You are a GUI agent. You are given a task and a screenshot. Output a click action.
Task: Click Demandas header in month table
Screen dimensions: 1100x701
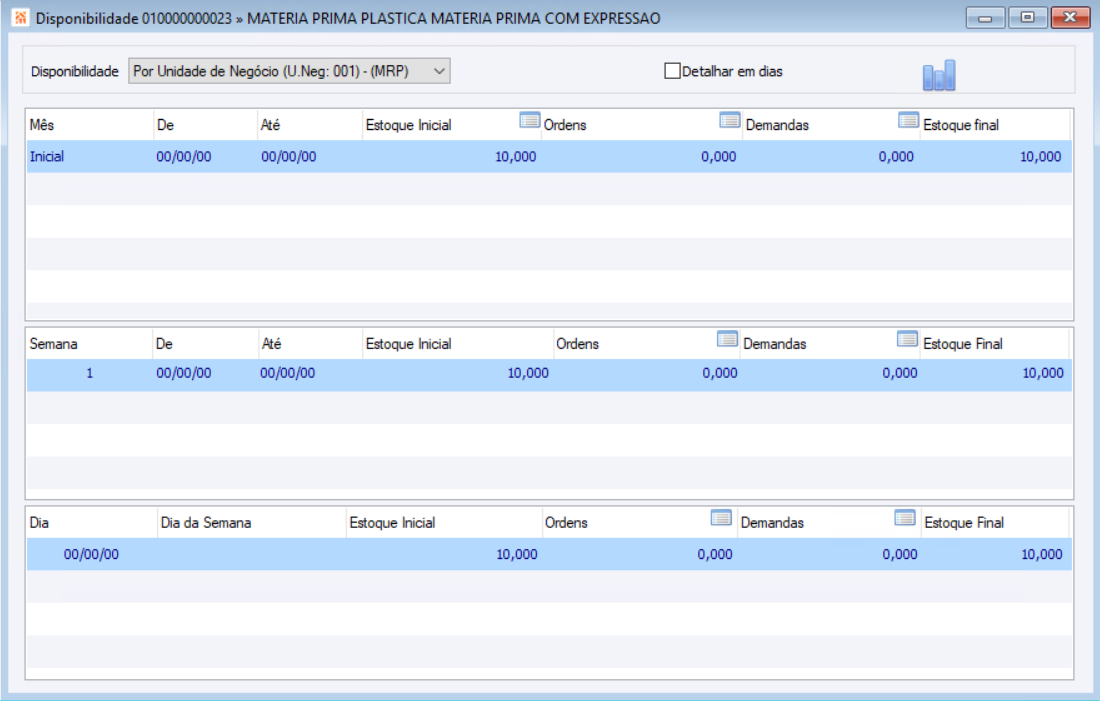pyautogui.click(x=777, y=125)
